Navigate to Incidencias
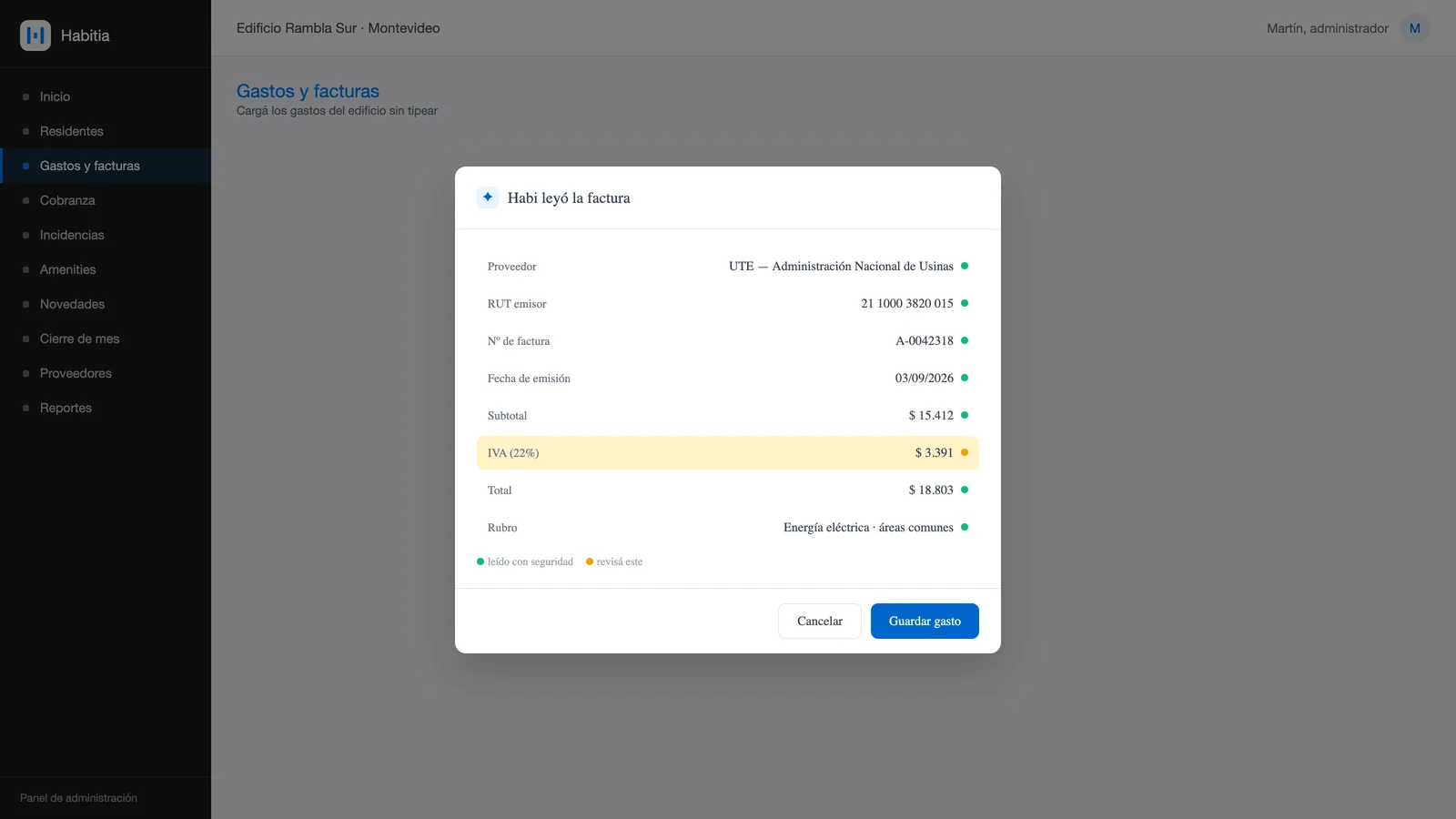 (x=106, y=235)
